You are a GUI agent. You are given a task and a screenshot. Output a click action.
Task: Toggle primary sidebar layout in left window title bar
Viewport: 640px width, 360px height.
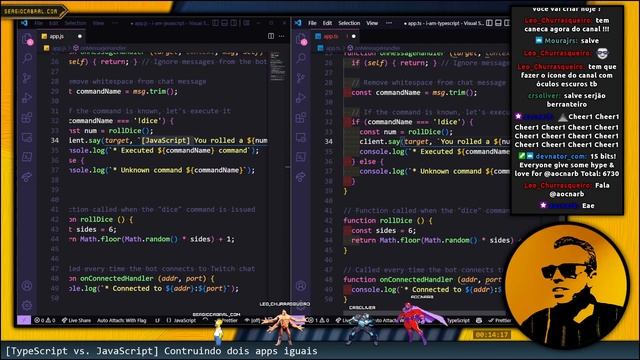[215, 23]
